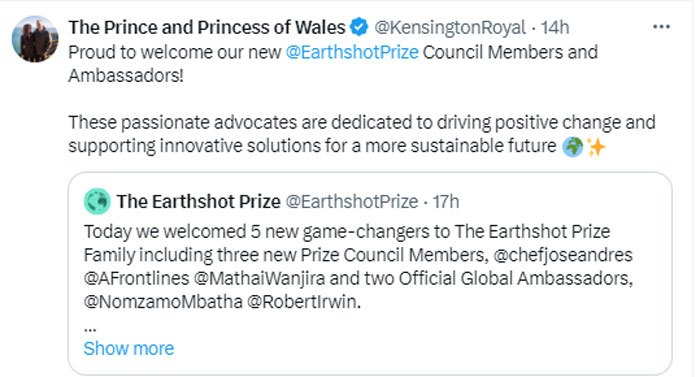700x377 pixels.
Task: Click the @AFrontlines mention
Action: [x=137, y=278]
